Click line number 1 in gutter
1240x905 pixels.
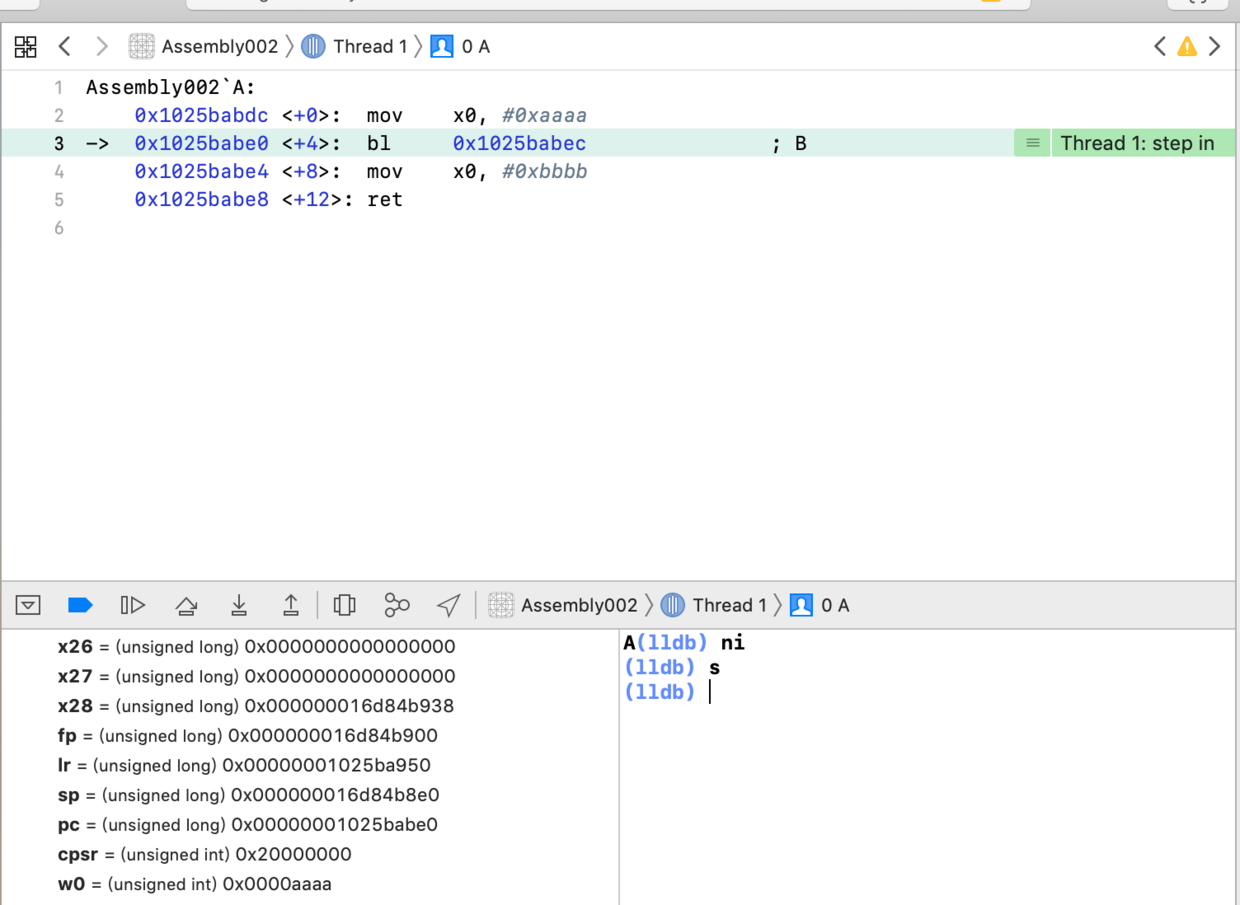pyautogui.click(x=59, y=87)
